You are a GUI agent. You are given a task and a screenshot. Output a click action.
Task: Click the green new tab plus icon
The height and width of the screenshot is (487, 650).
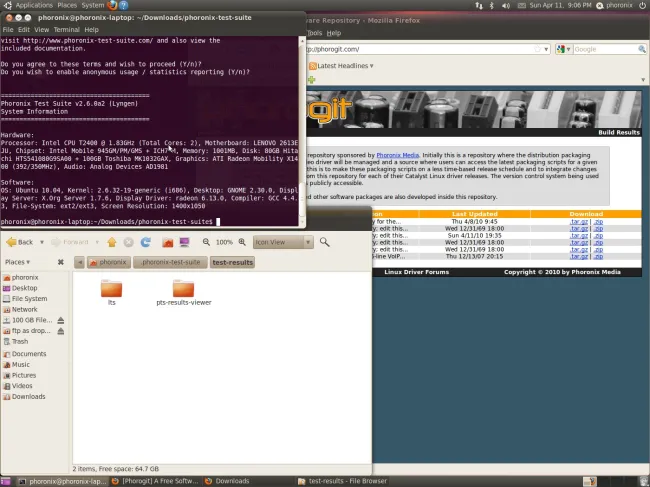coord(311,80)
